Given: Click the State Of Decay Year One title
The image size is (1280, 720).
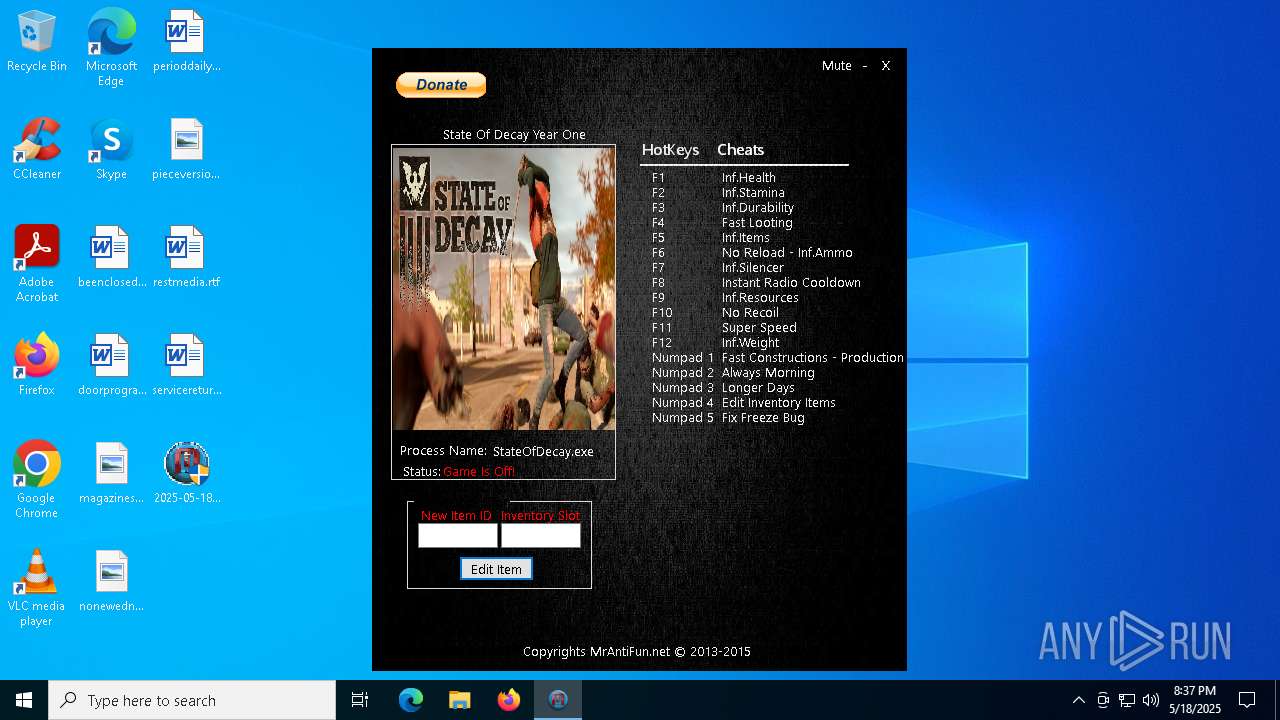Looking at the screenshot, I should coord(514,135).
